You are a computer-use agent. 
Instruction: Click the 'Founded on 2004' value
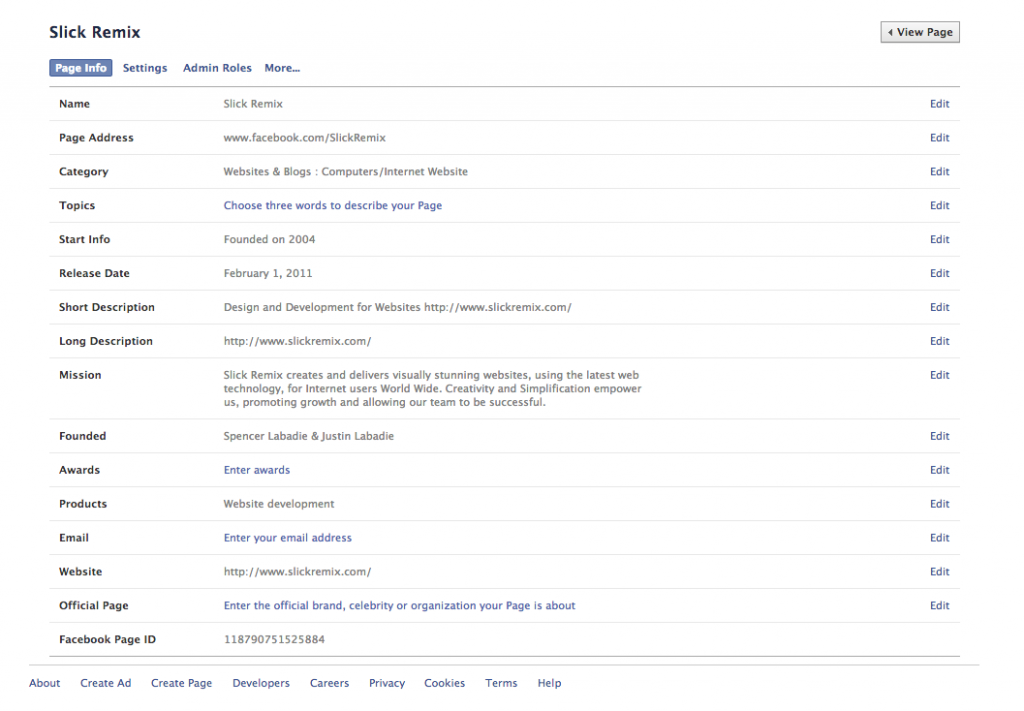(x=269, y=240)
